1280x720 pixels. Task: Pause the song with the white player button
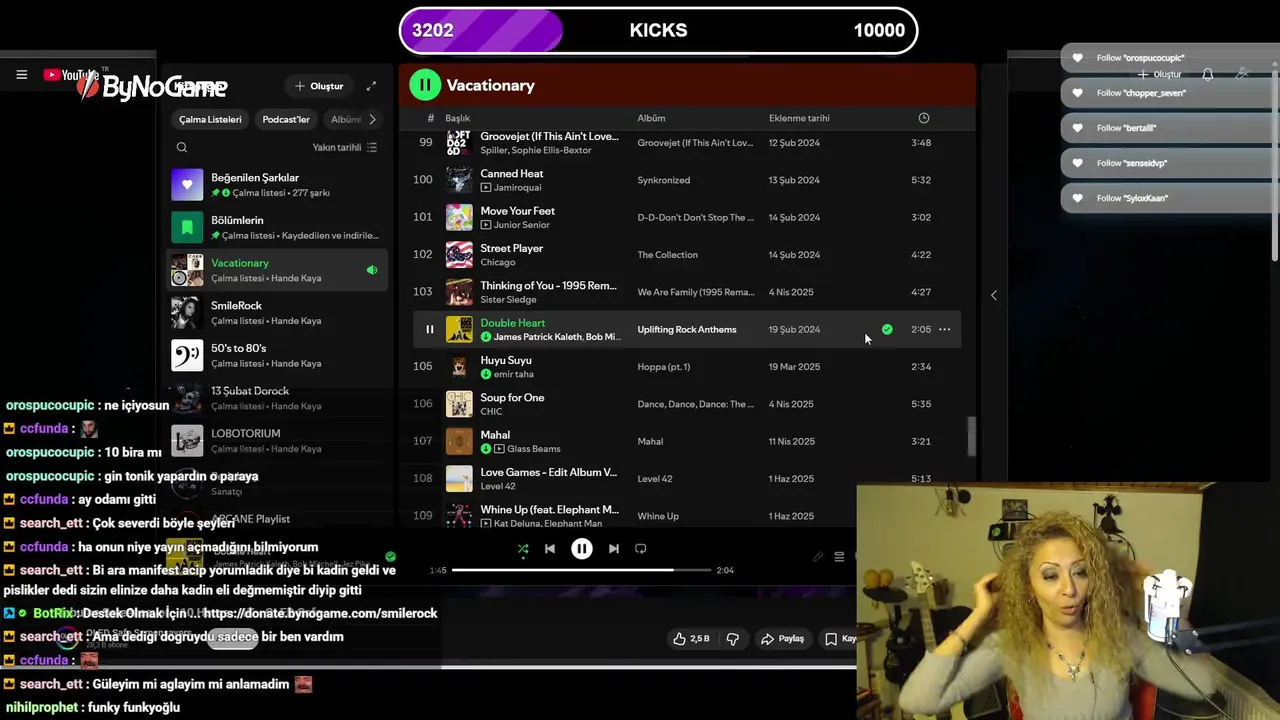(582, 548)
